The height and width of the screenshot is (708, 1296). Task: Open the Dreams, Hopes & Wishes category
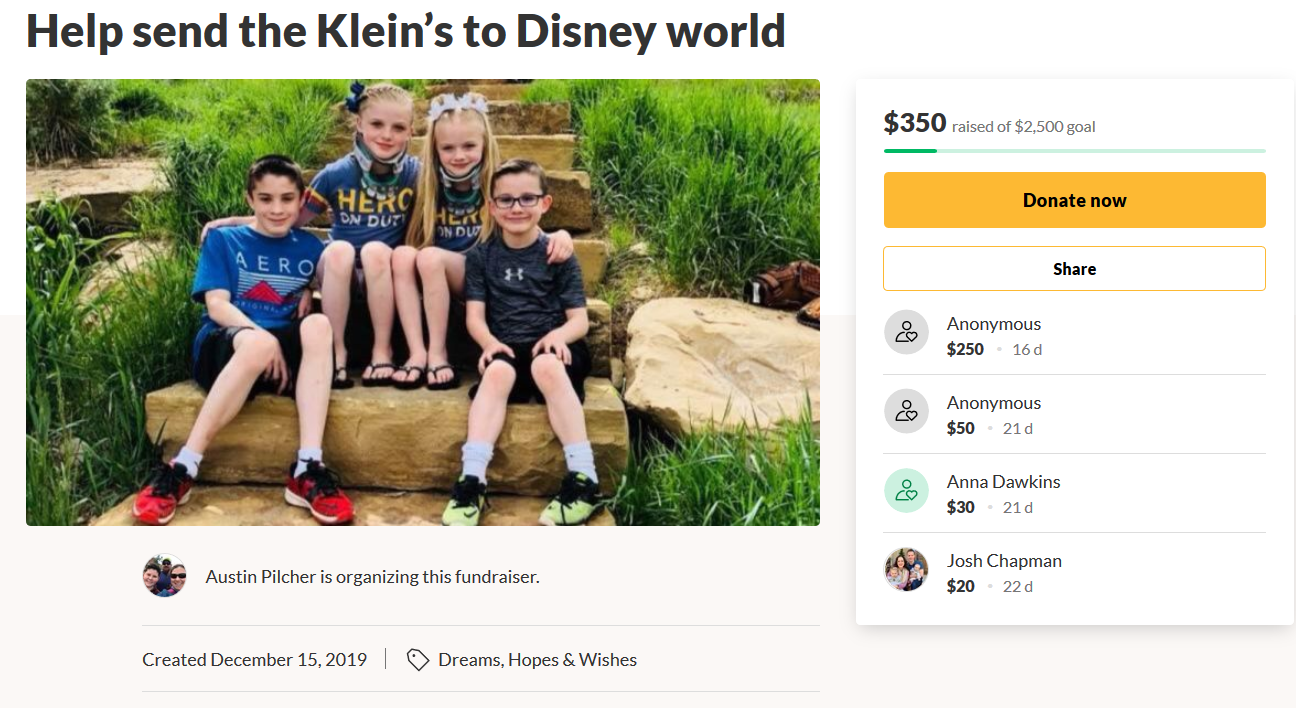click(x=537, y=660)
